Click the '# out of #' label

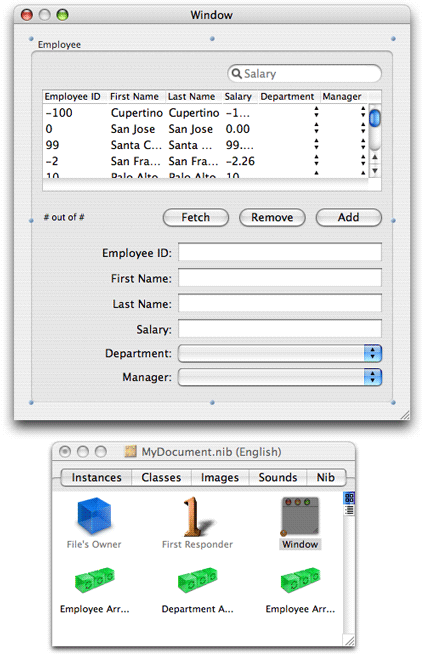click(64, 217)
